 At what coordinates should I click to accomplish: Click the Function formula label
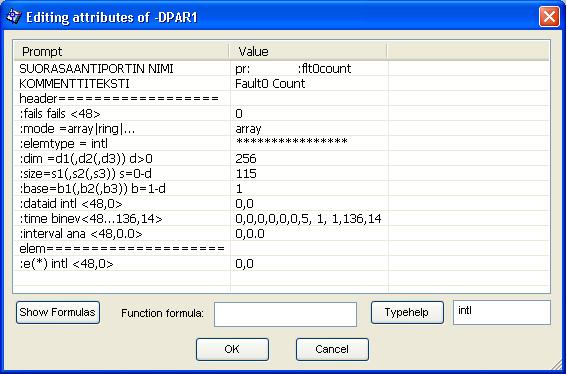162,313
